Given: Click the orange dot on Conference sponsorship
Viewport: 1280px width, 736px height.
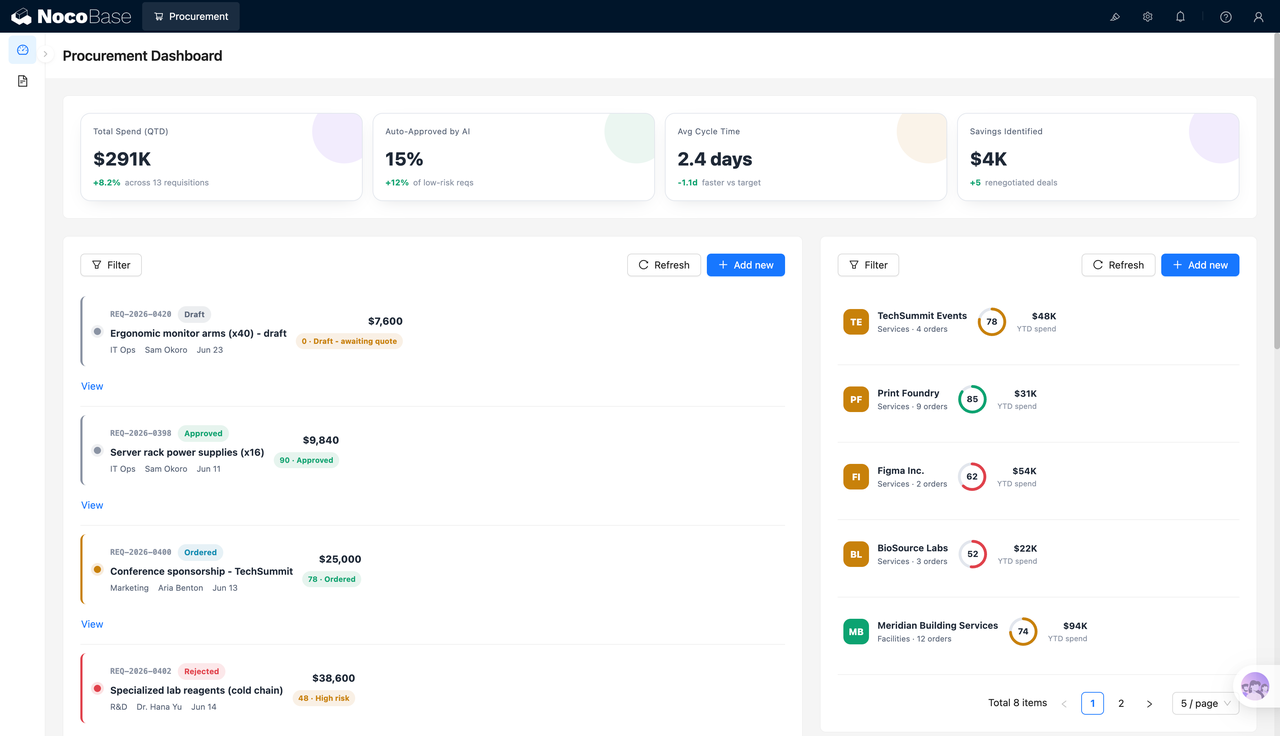Looking at the screenshot, I should [97, 569].
